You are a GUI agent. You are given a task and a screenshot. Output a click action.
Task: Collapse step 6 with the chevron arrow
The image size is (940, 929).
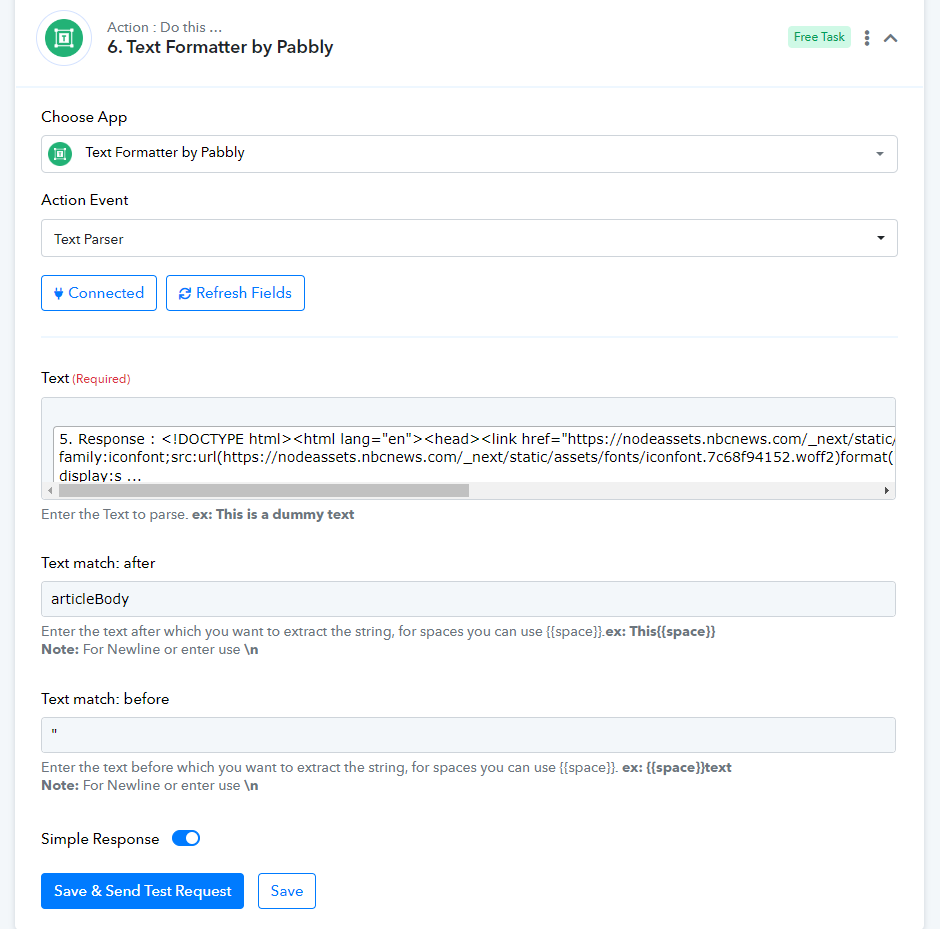click(891, 38)
